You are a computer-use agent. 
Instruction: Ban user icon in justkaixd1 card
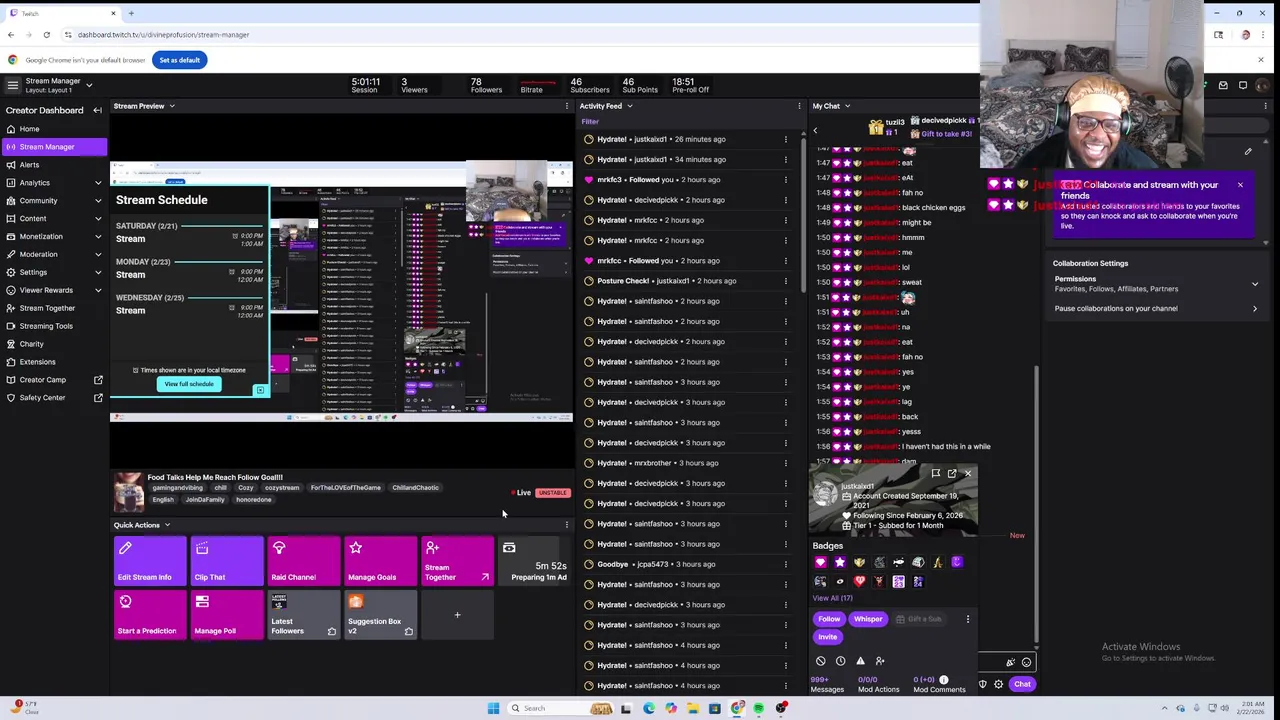pos(821,661)
